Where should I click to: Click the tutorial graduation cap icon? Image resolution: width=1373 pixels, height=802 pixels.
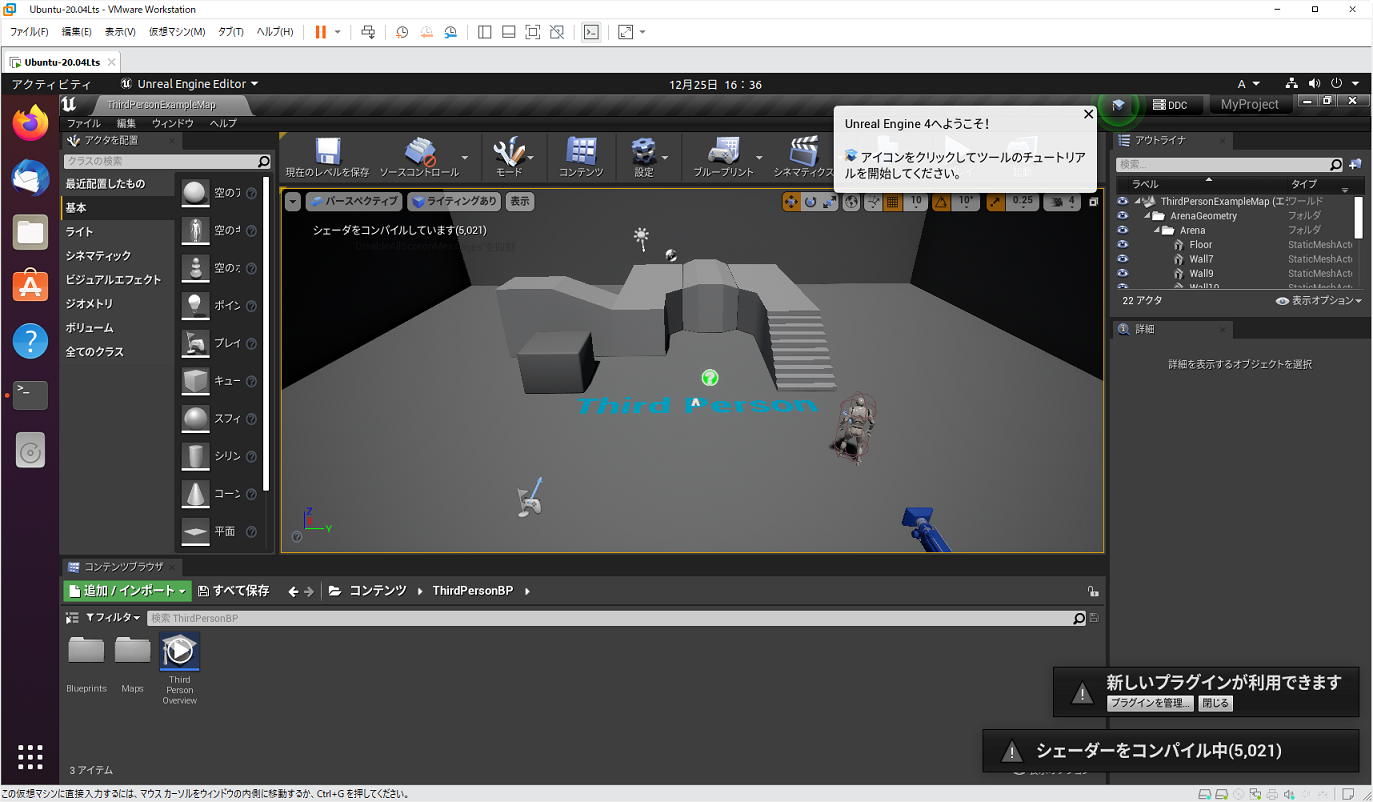[1119, 104]
